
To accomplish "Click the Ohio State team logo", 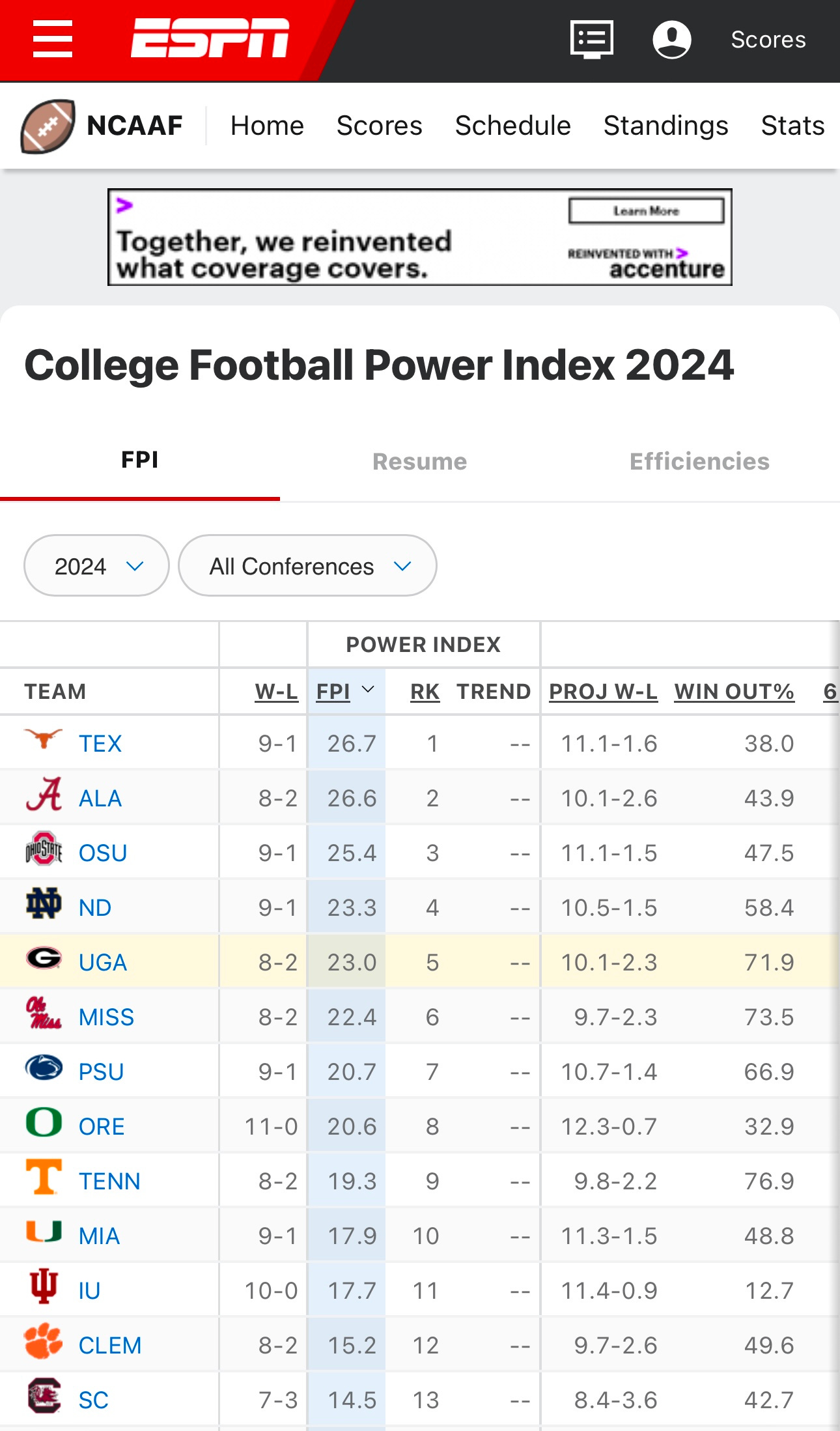I will pyautogui.click(x=44, y=849).
